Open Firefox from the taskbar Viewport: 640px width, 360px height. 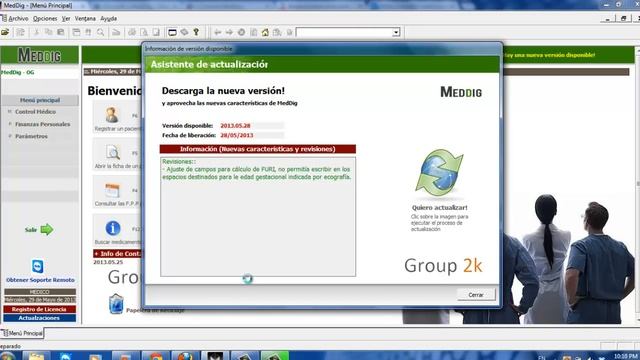click(185, 356)
